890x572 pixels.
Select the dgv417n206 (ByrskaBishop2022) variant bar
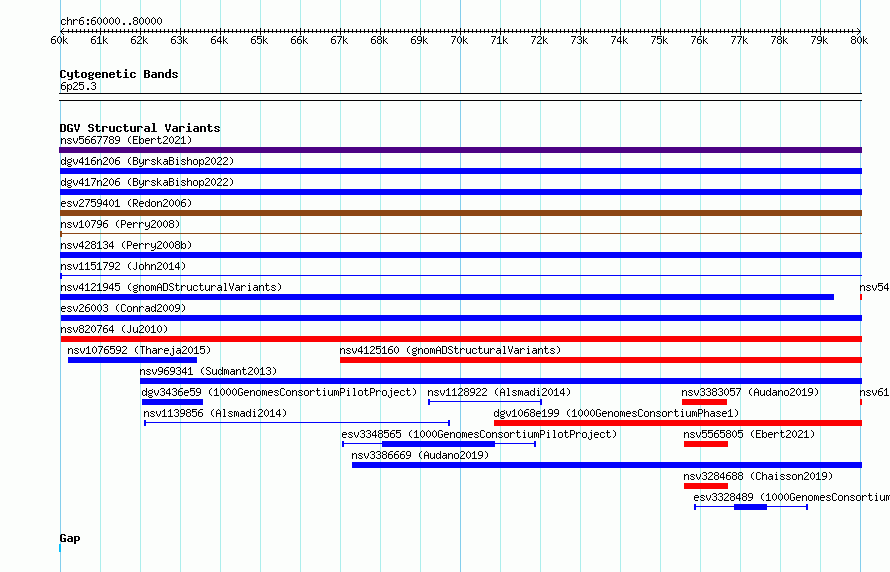pyautogui.click(x=460, y=192)
